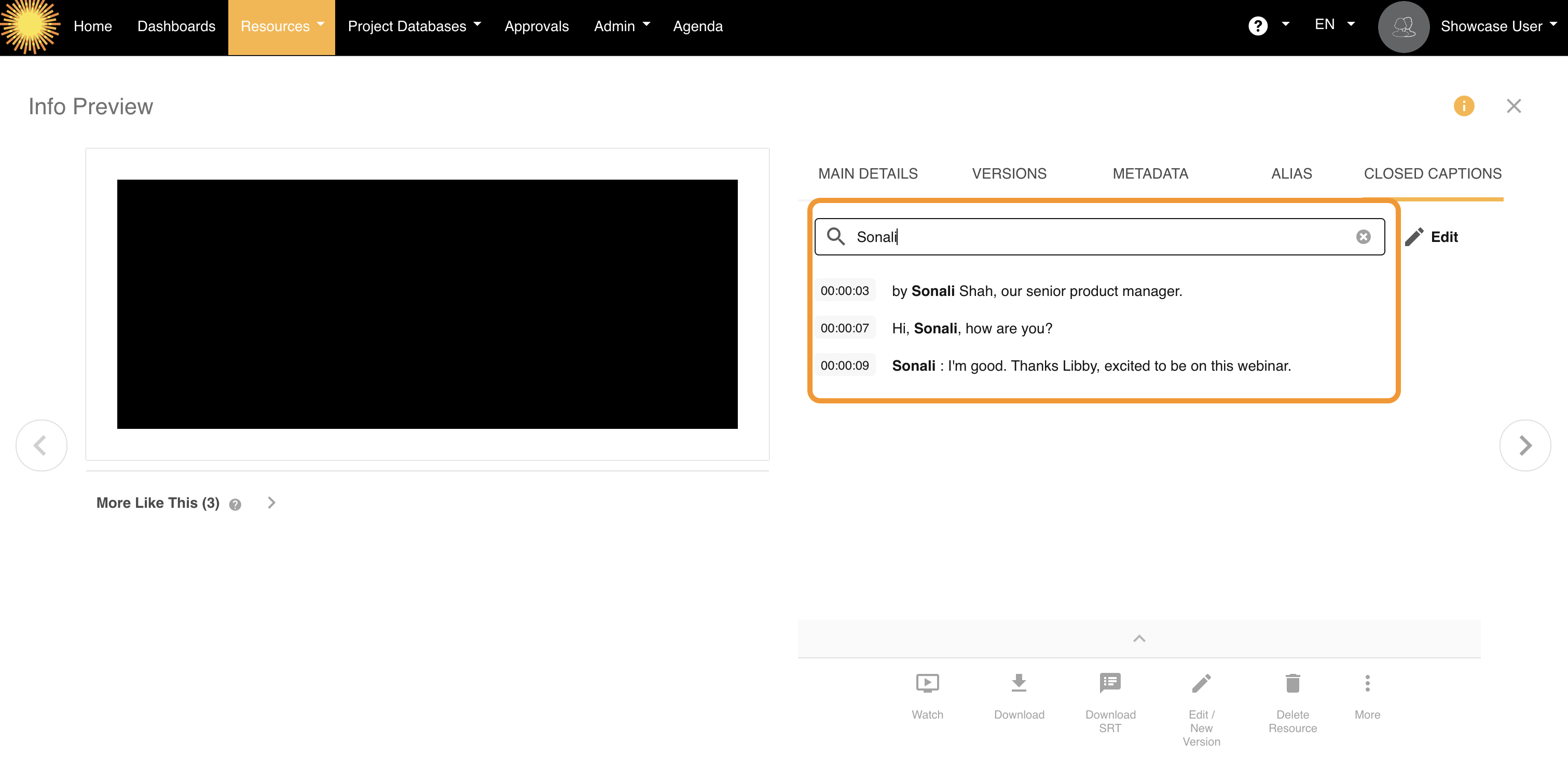Click the Delete Resource trash icon
The height and width of the screenshot is (757, 1568).
[x=1292, y=683]
